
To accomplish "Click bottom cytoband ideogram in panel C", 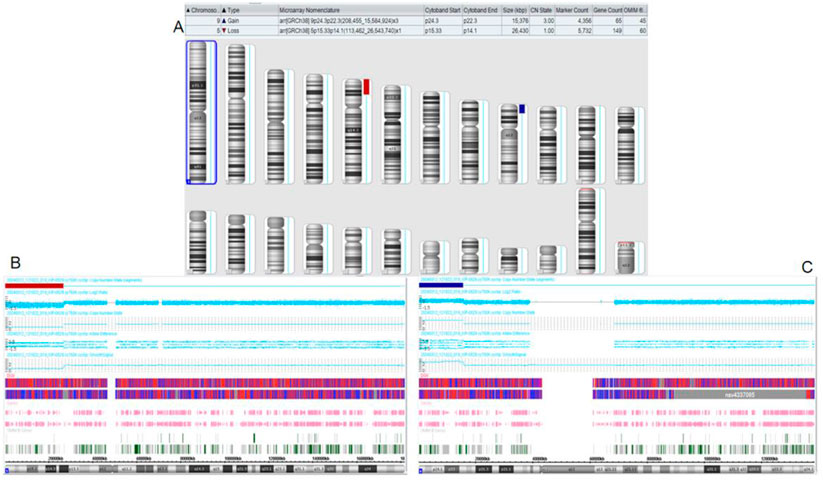I will (x=617, y=469).
